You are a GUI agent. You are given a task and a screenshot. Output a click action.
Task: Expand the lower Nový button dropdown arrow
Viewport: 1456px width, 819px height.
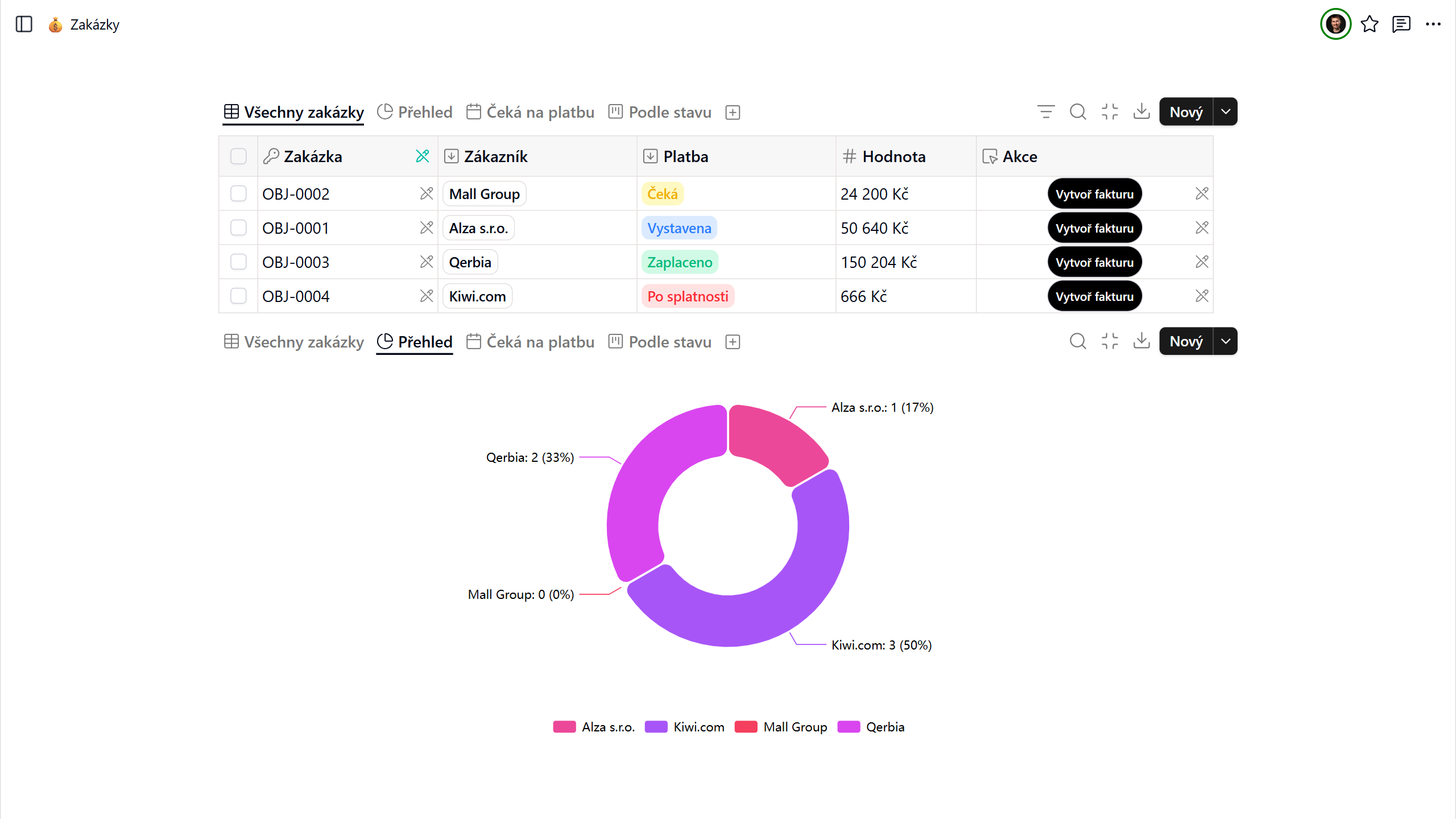tap(1226, 341)
